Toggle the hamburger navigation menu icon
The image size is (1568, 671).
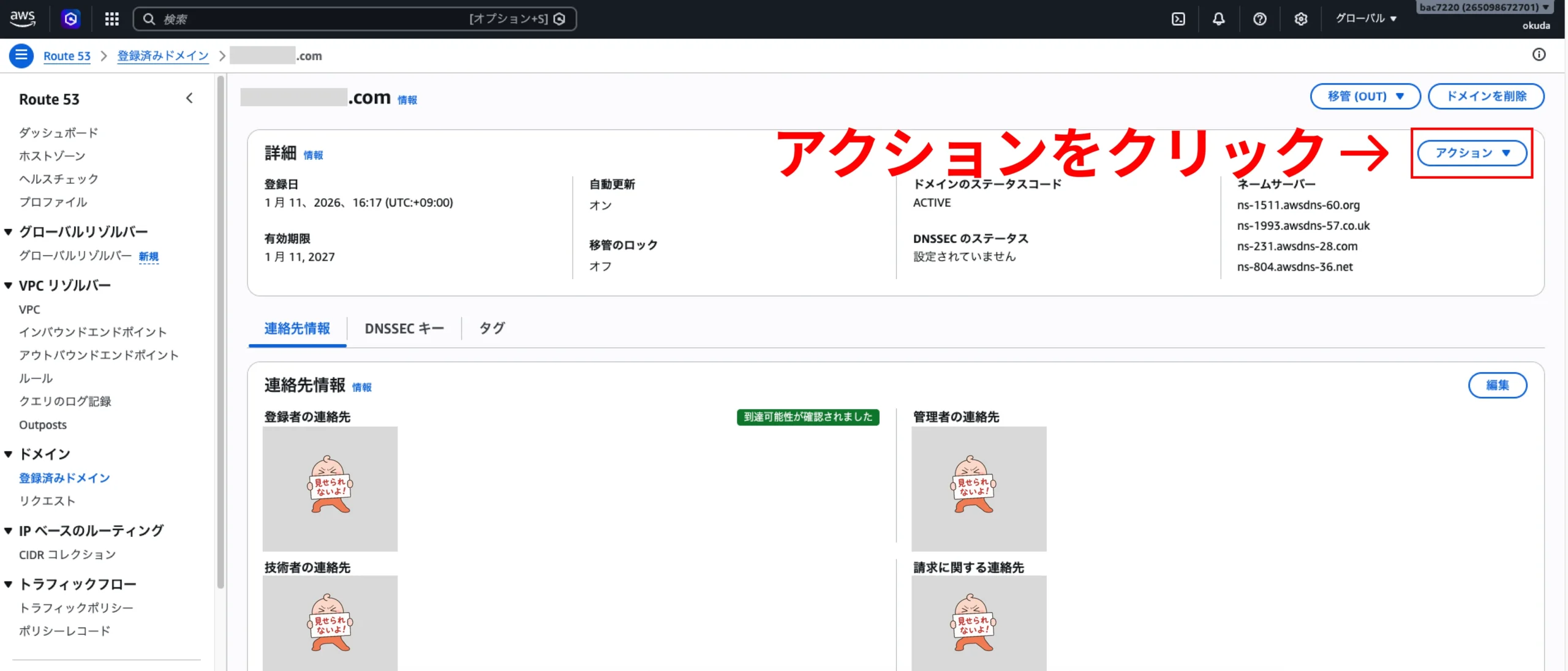click(x=21, y=56)
